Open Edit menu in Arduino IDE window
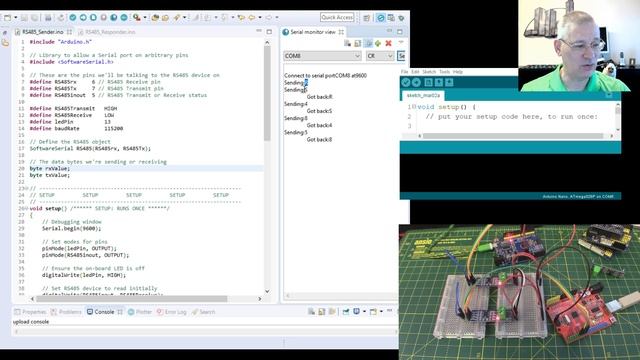640x360 pixels. tap(415, 72)
